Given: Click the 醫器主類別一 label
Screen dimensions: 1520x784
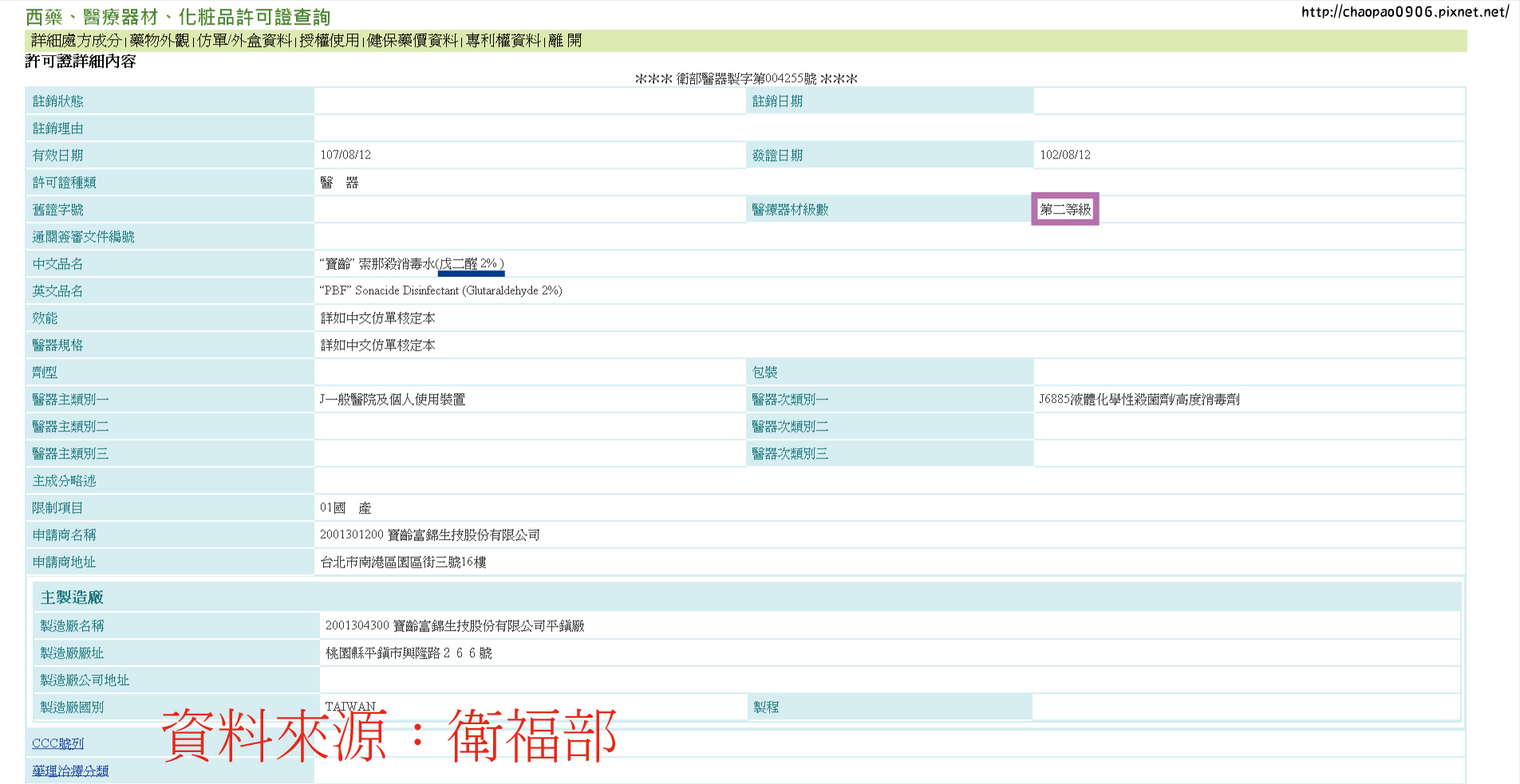Looking at the screenshot, I should 71,400.
